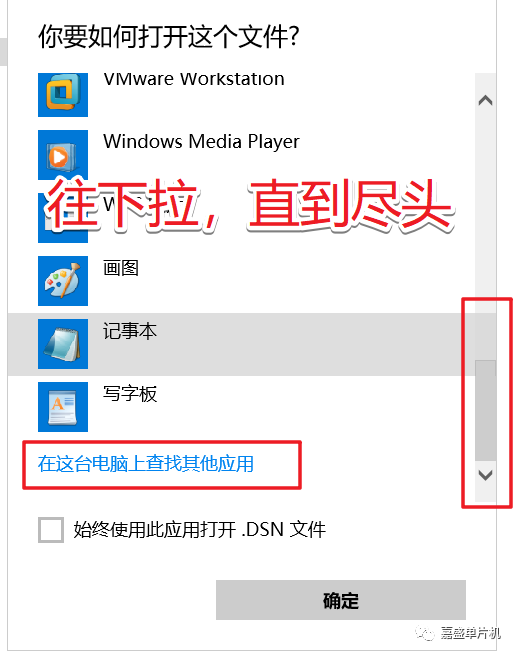Enable always use this app for .DSN

tap(51, 530)
